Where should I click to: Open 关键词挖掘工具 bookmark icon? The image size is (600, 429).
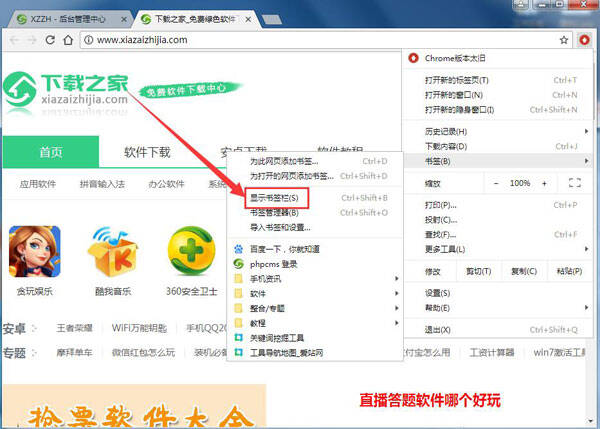tap(238, 338)
